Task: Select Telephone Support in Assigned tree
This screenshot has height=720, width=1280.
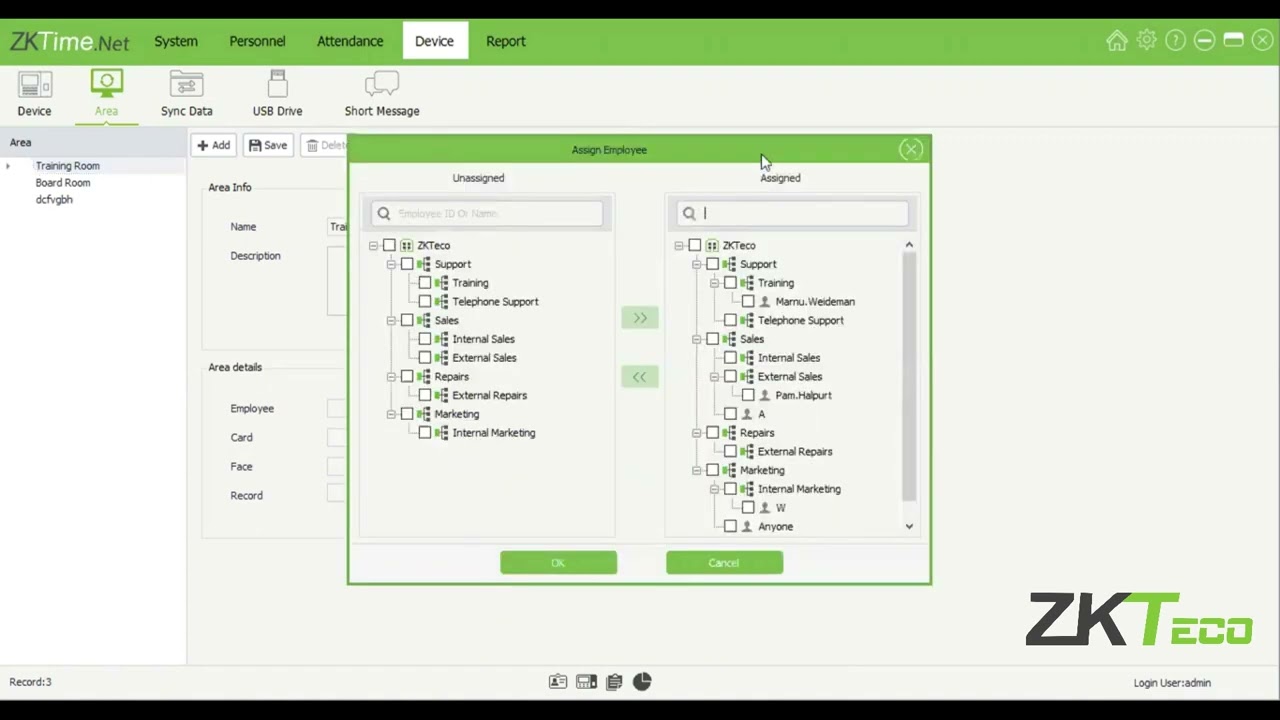Action: coord(800,320)
